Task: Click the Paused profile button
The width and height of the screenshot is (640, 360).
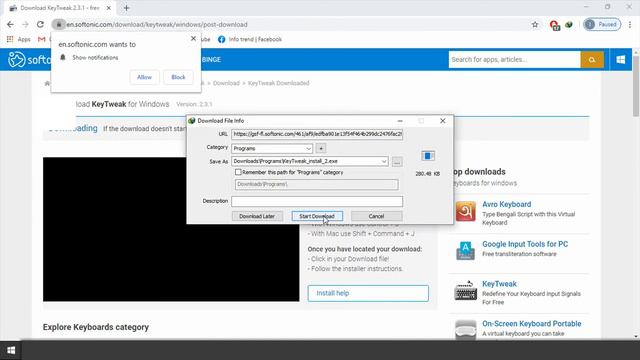Action: click(602, 24)
